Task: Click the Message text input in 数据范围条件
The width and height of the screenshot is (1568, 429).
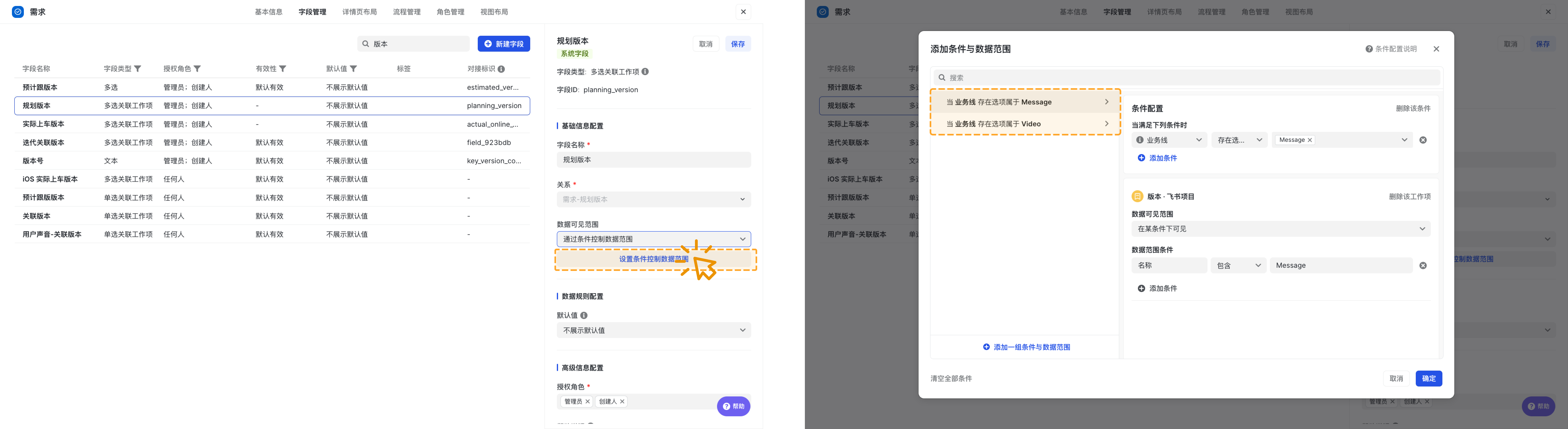Action: click(x=1341, y=265)
